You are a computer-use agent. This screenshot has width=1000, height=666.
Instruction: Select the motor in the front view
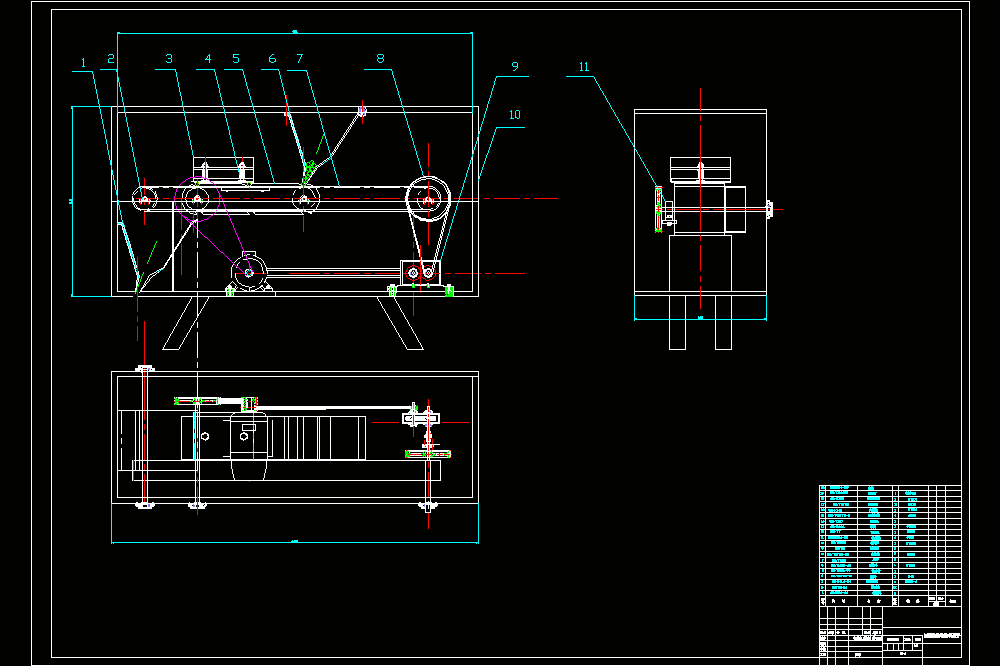tap(249, 272)
